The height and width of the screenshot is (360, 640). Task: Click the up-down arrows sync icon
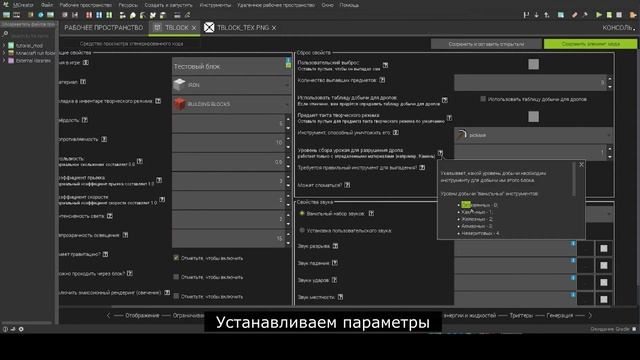point(547,15)
